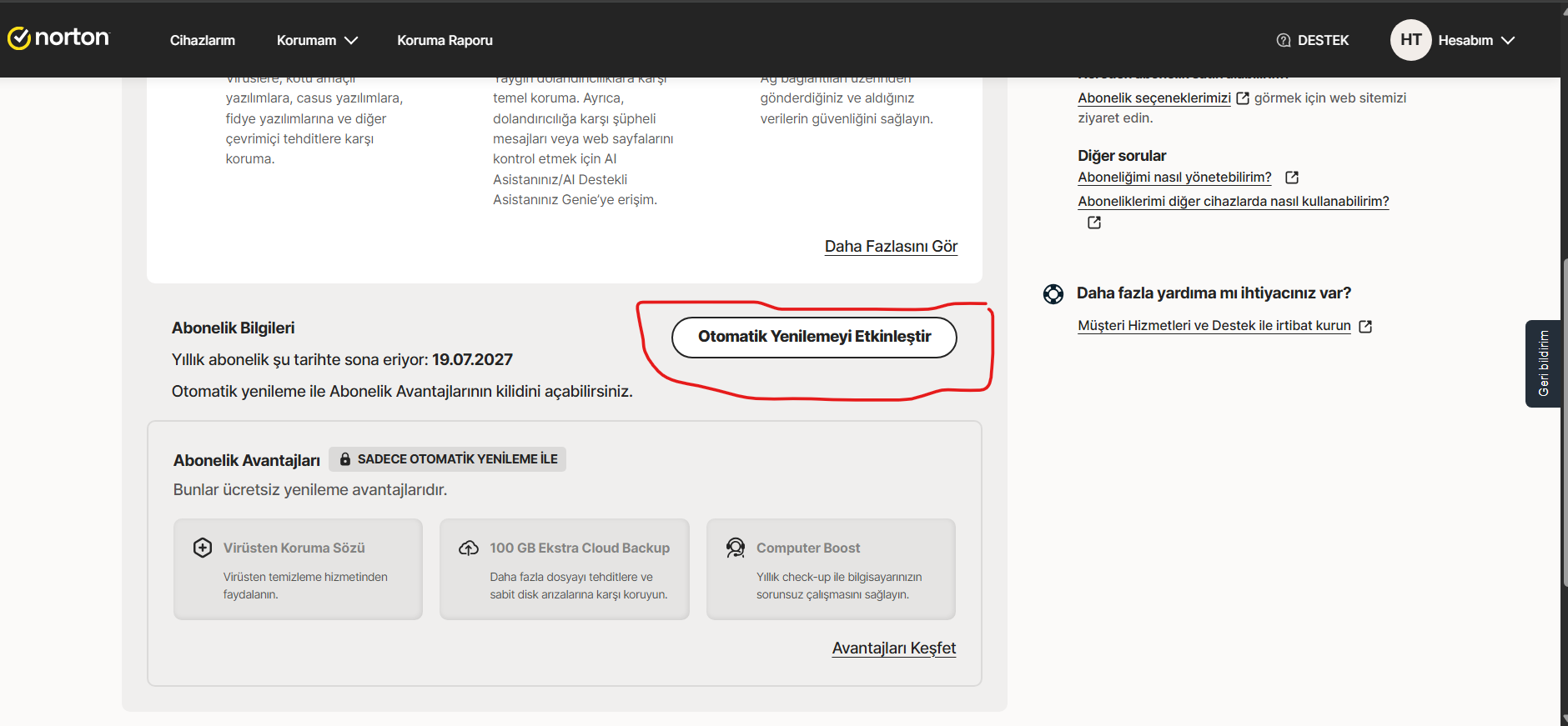Click the Computer Boost headset icon
Screen dimensions: 1568x726
click(x=736, y=548)
